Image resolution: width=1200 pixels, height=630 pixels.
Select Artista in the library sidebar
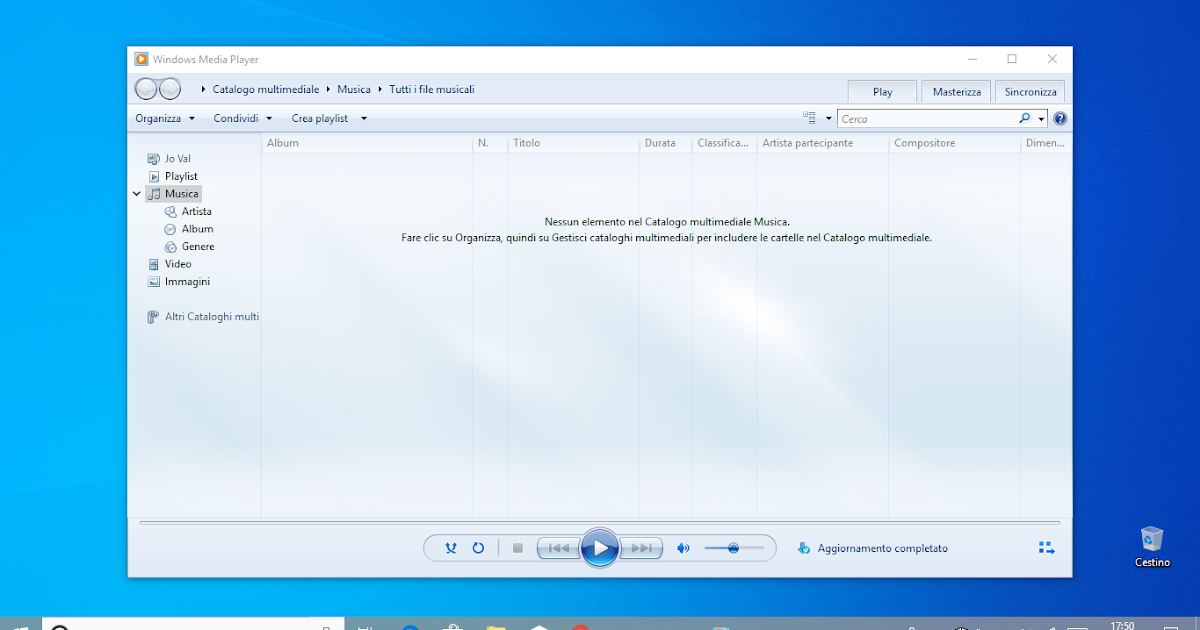[194, 211]
